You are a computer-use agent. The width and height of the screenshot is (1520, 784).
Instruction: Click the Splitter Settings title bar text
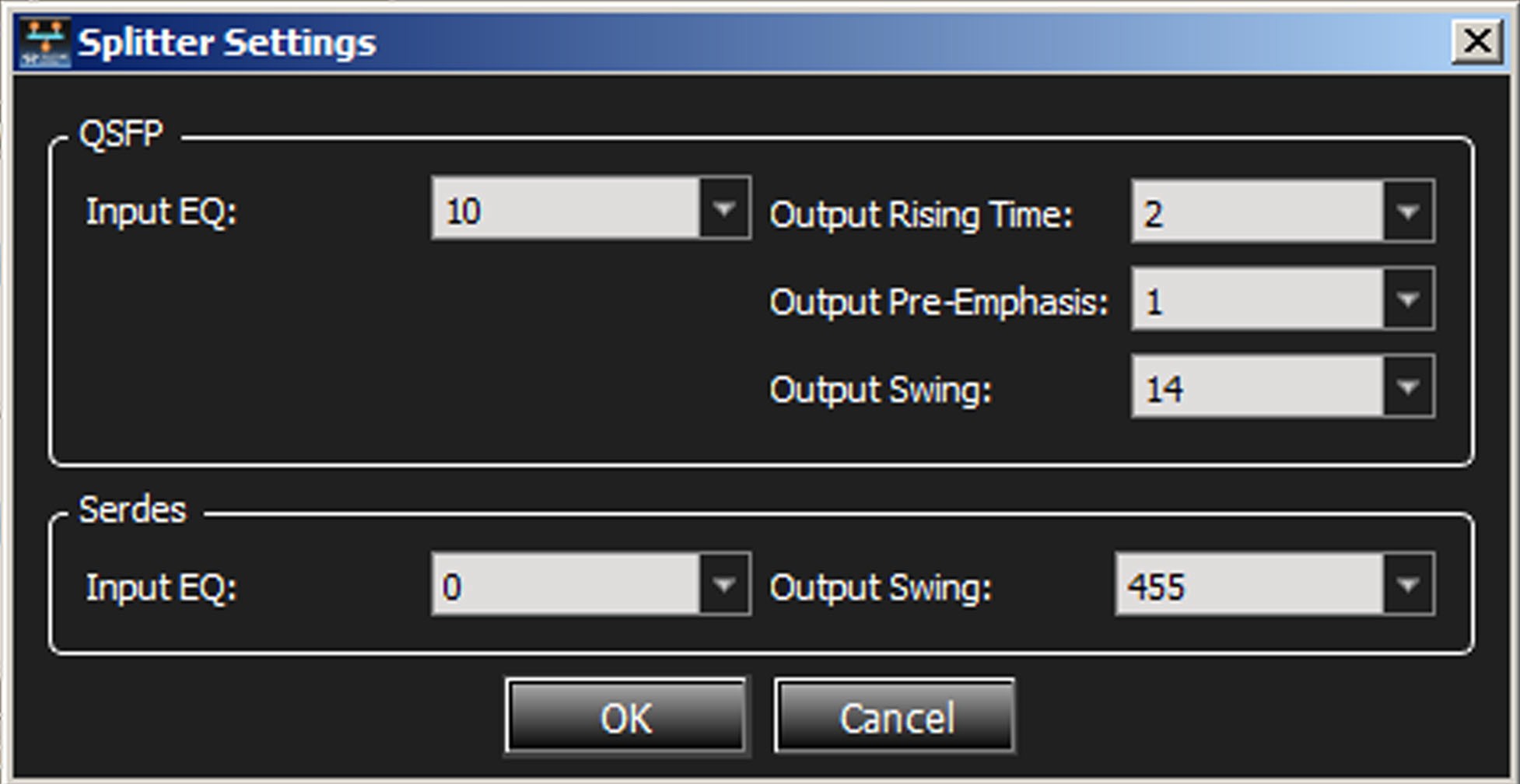pos(227,43)
